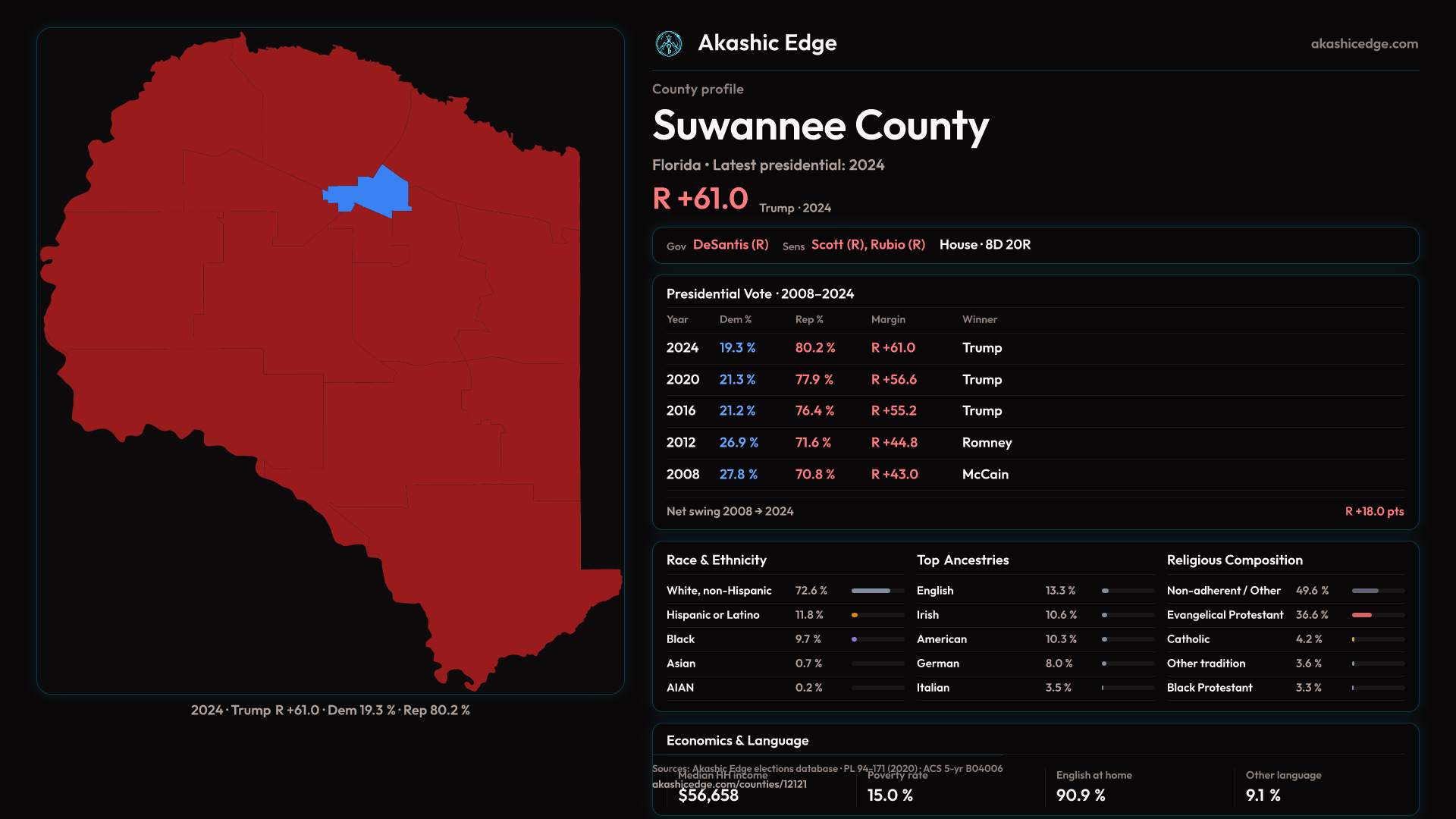
Task: Click the DeSantis (R) governor name
Action: [730, 245]
